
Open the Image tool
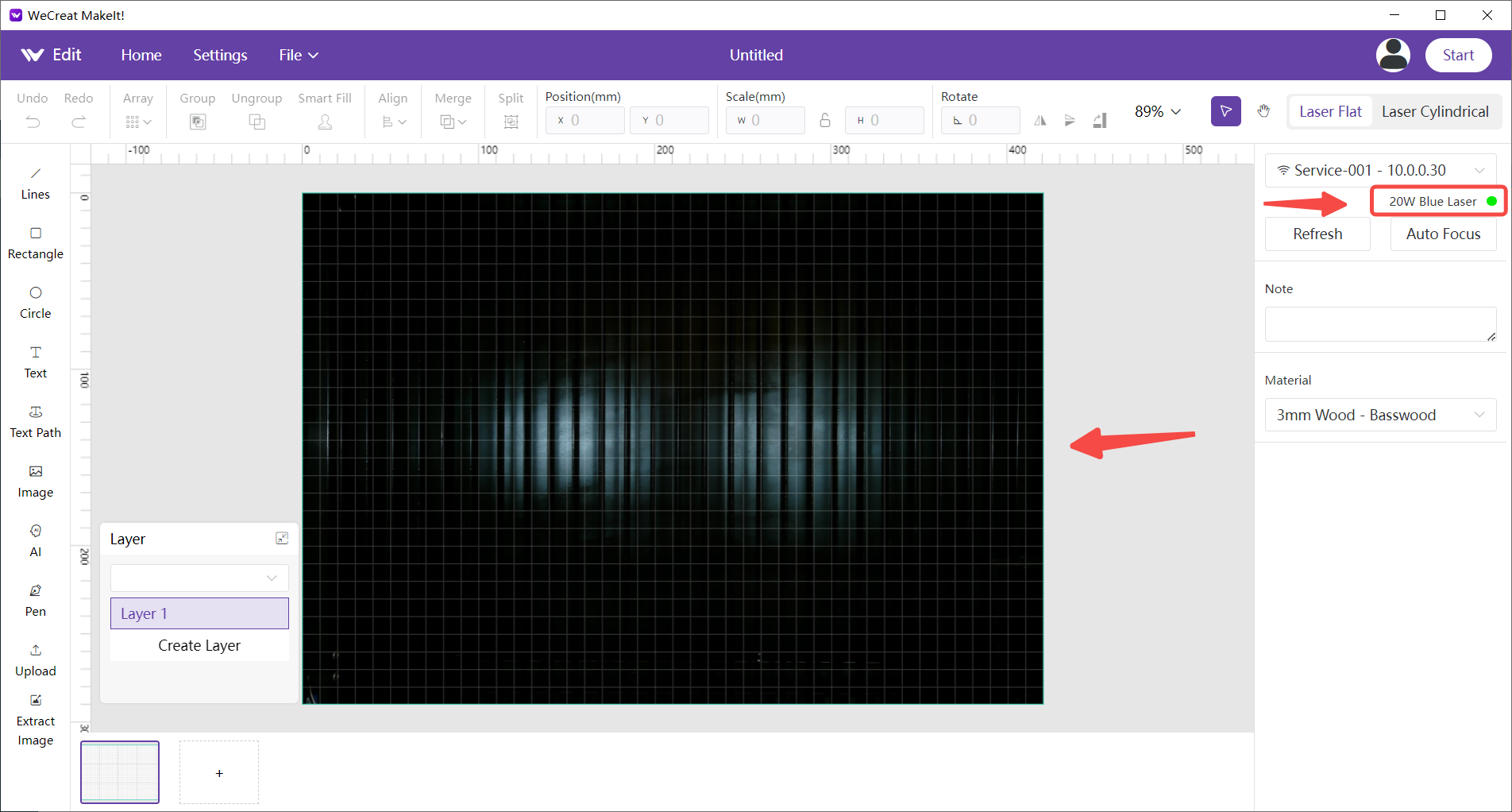point(35,481)
